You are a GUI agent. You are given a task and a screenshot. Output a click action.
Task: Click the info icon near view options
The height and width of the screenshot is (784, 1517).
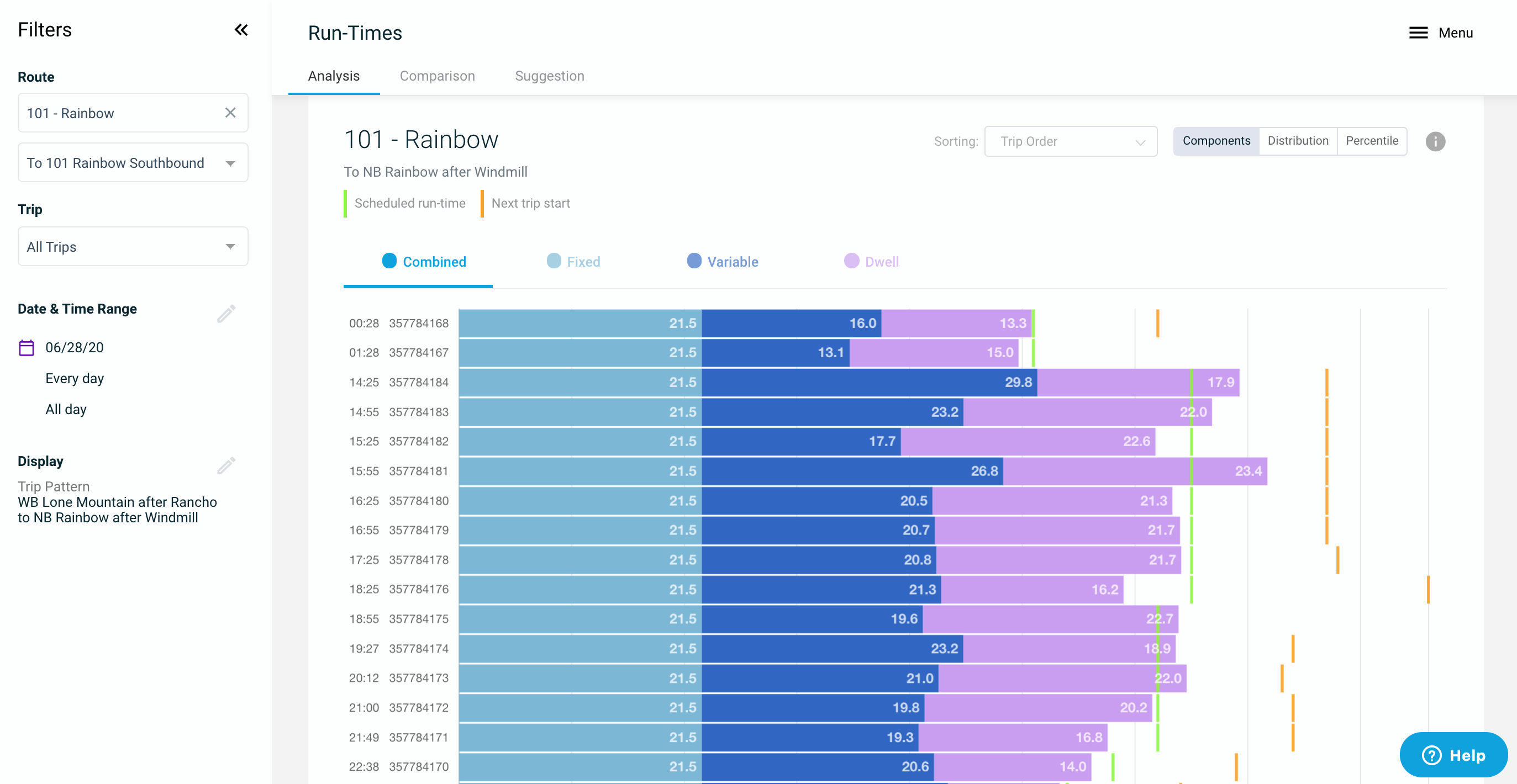(1435, 141)
